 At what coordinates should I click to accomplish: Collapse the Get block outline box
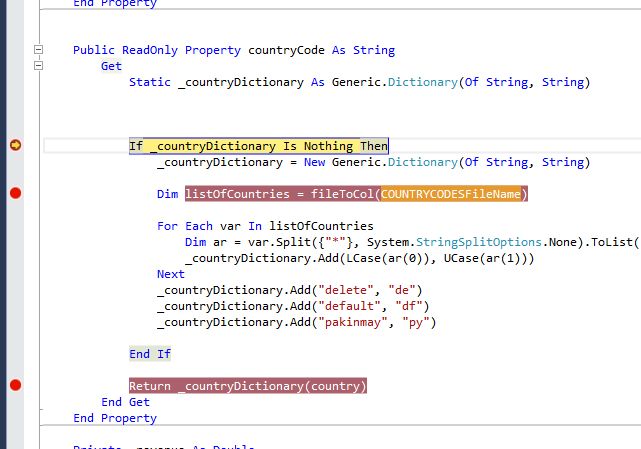(x=38, y=65)
